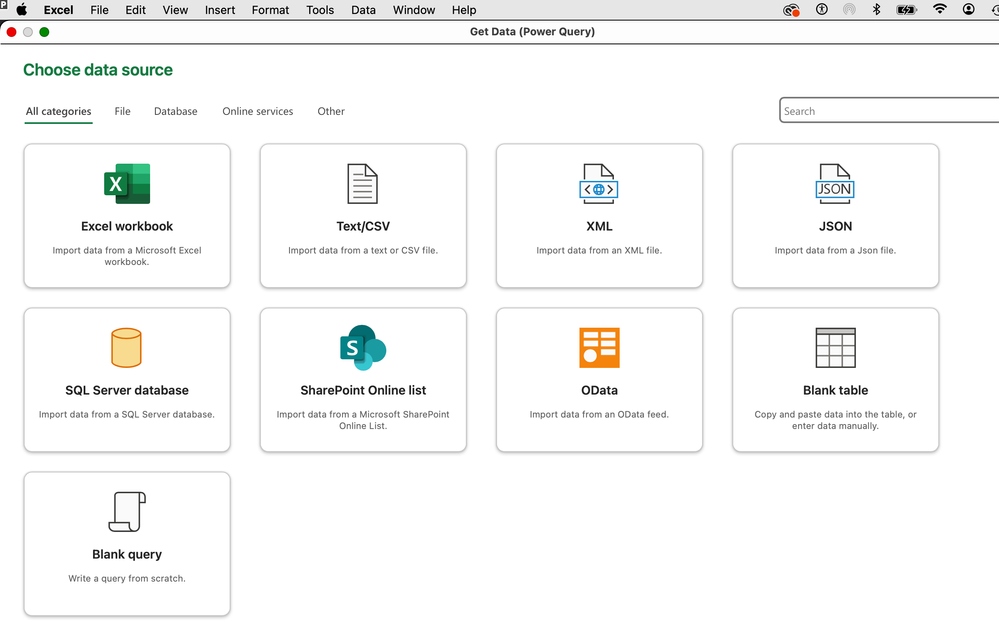Choose the XML title
This screenshot has width=999, height=630.
click(x=599, y=226)
